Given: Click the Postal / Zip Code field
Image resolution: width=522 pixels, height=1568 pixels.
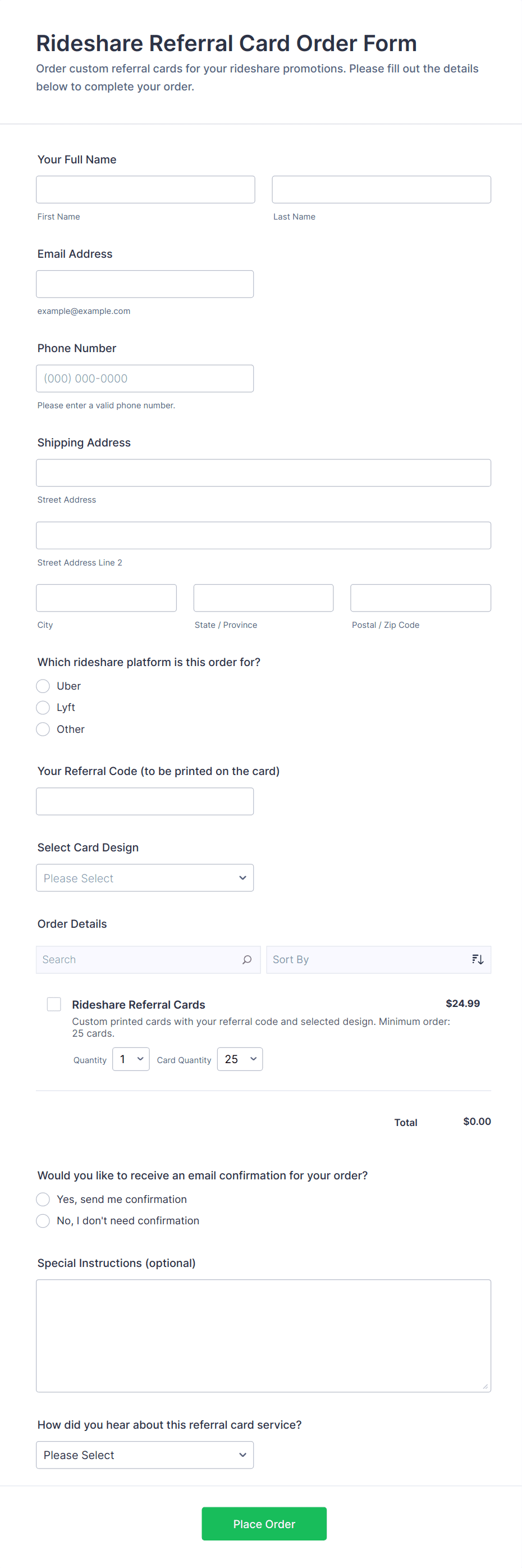Looking at the screenshot, I should [420, 598].
